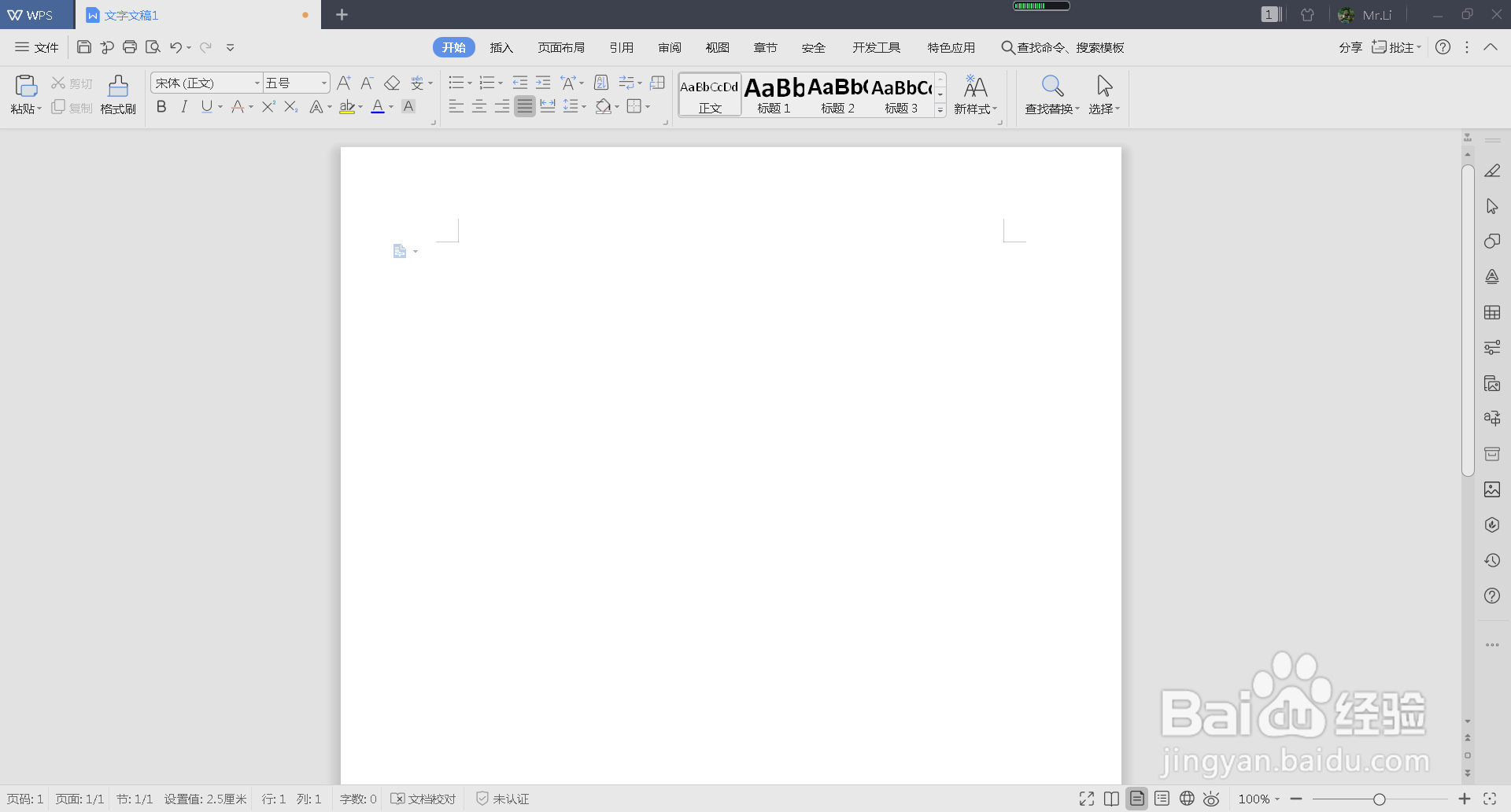Click the 分享 (Share) button
The width and height of the screenshot is (1511, 812).
coord(1350,47)
